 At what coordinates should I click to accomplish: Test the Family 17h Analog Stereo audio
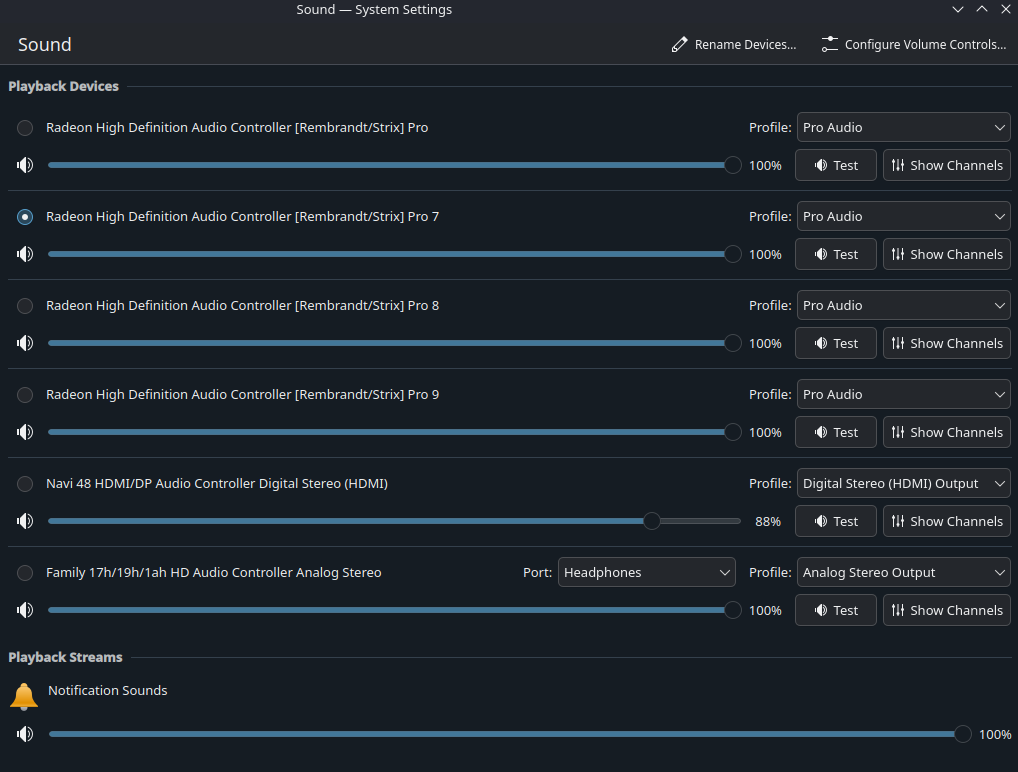point(836,610)
